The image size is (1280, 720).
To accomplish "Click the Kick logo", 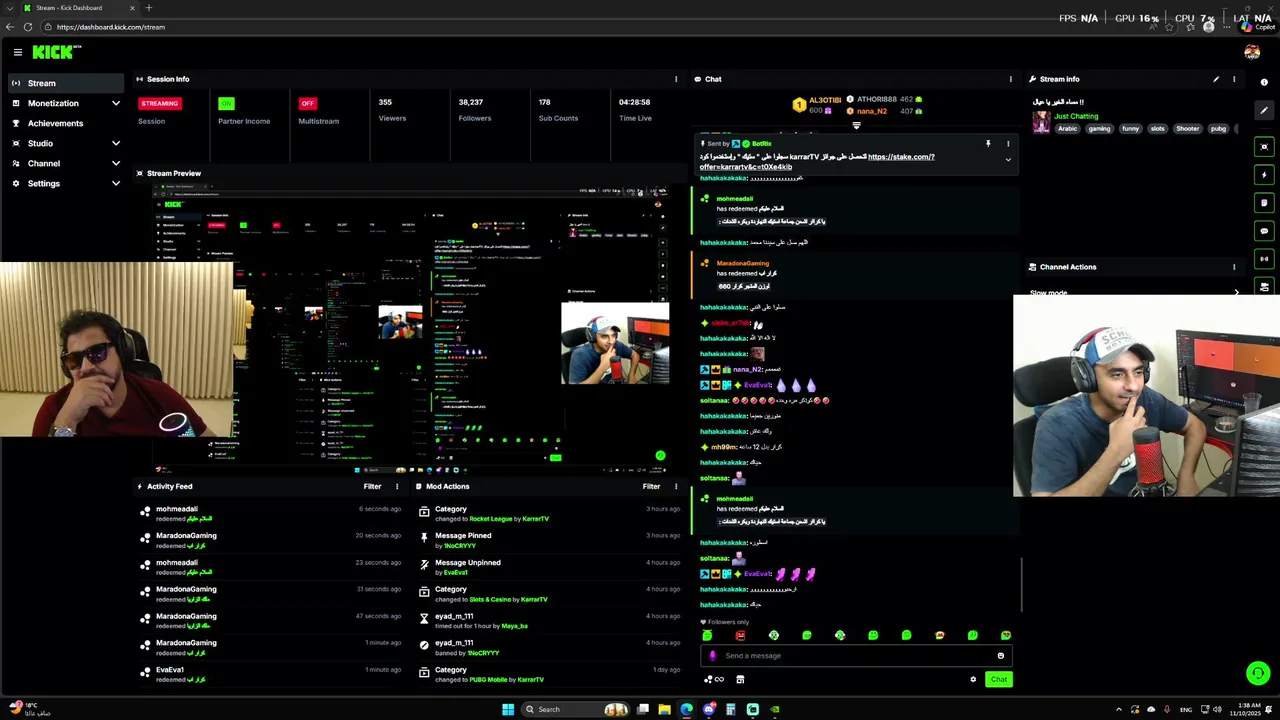I will pyautogui.click(x=56, y=52).
